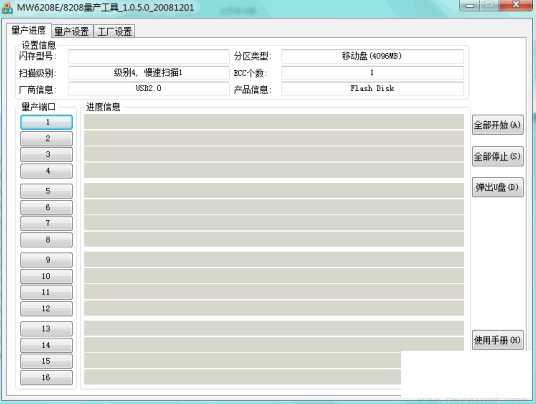Select production port 10 button

[46, 277]
